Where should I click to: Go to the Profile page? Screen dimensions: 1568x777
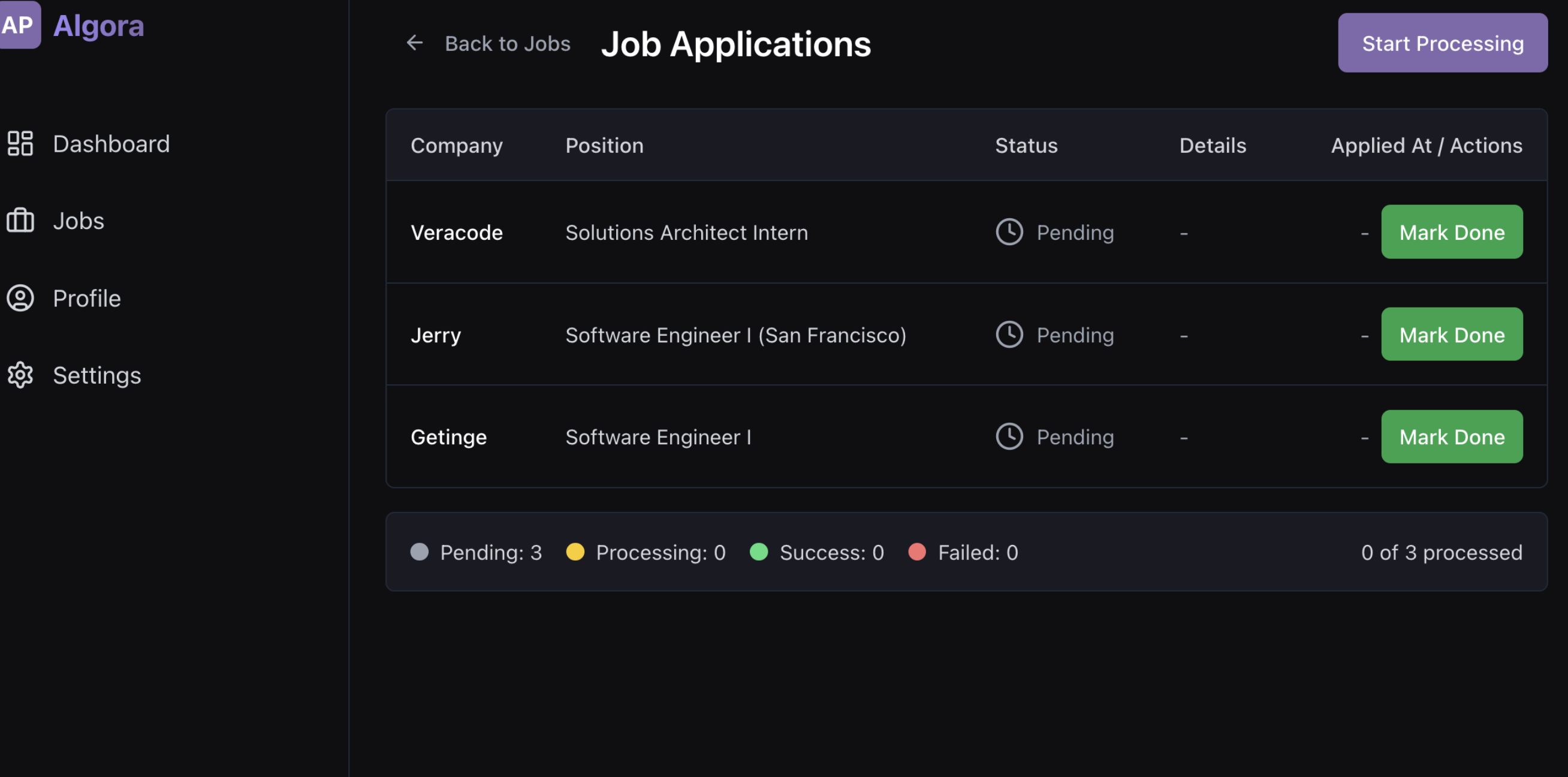[86, 299]
